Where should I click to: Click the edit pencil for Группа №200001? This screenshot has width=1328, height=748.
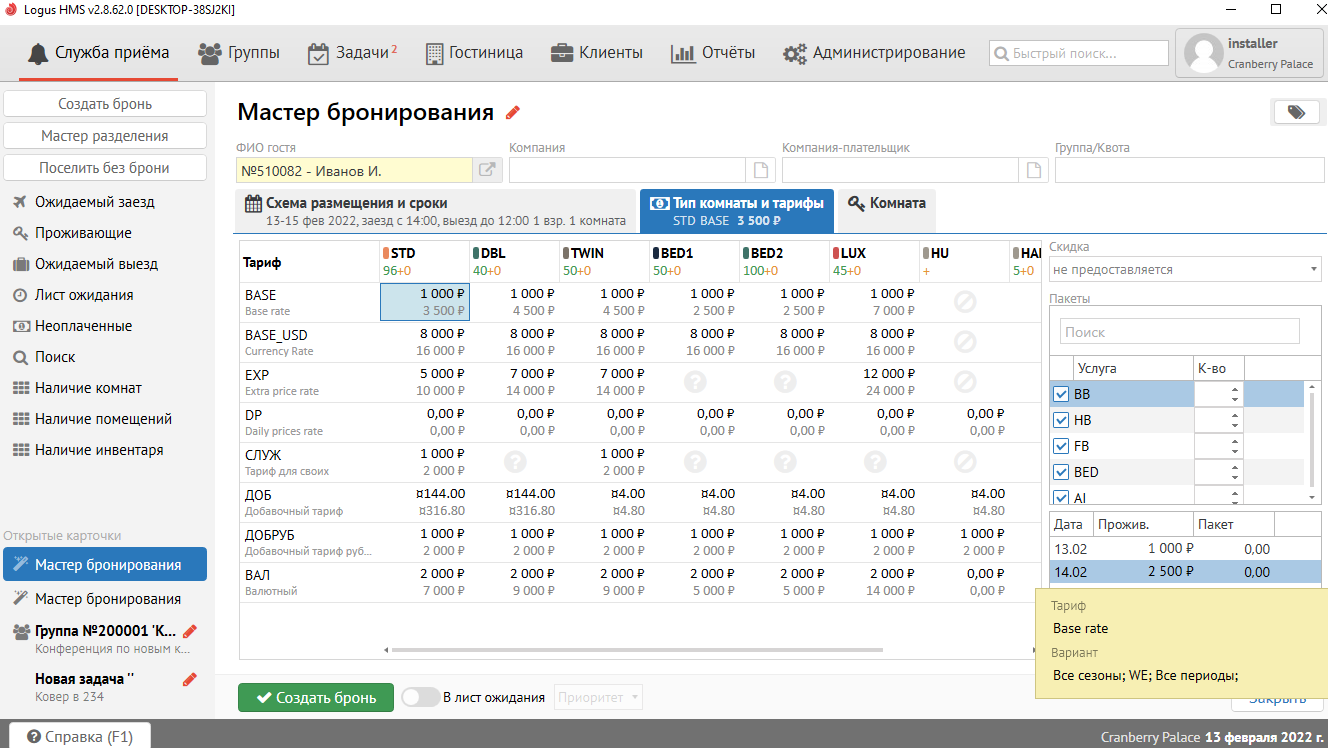click(190, 631)
